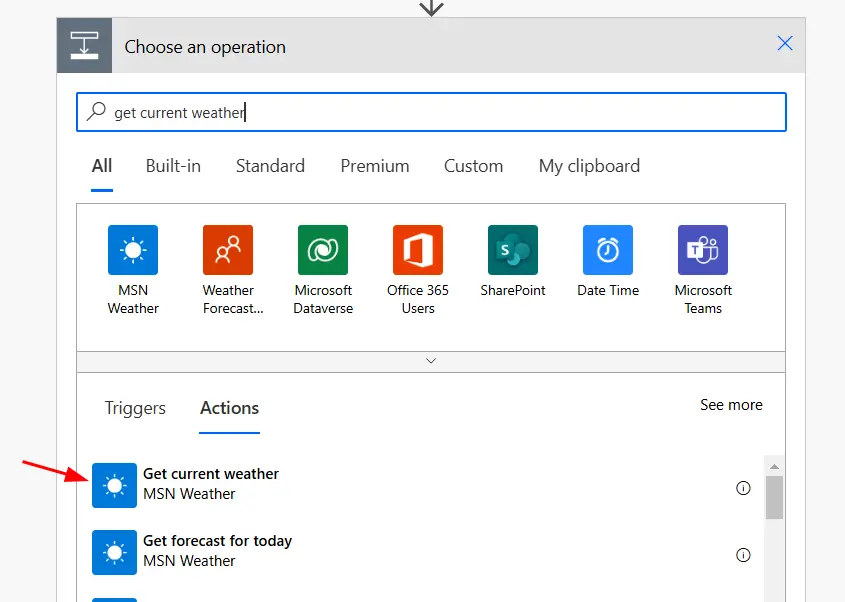Screen dimensions: 845x602
Task: Click the search box with 'get current weather'
Action: (431, 112)
